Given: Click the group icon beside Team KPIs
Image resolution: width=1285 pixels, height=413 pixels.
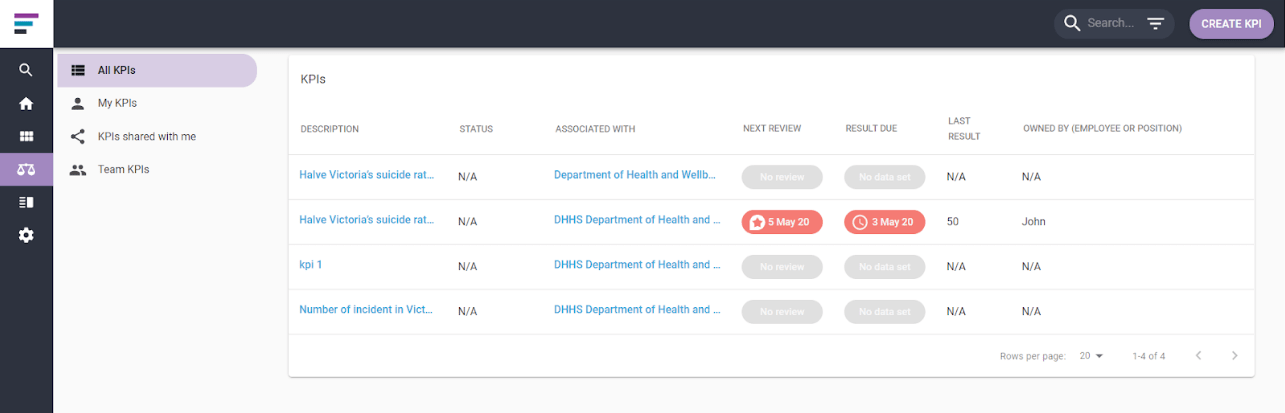Looking at the screenshot, I should coord(78,169).
